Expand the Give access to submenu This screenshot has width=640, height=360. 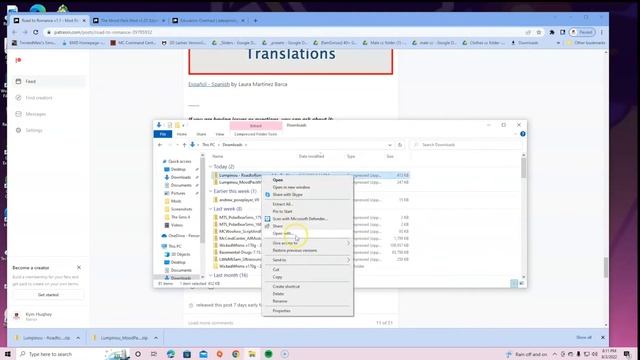[307, 243]
